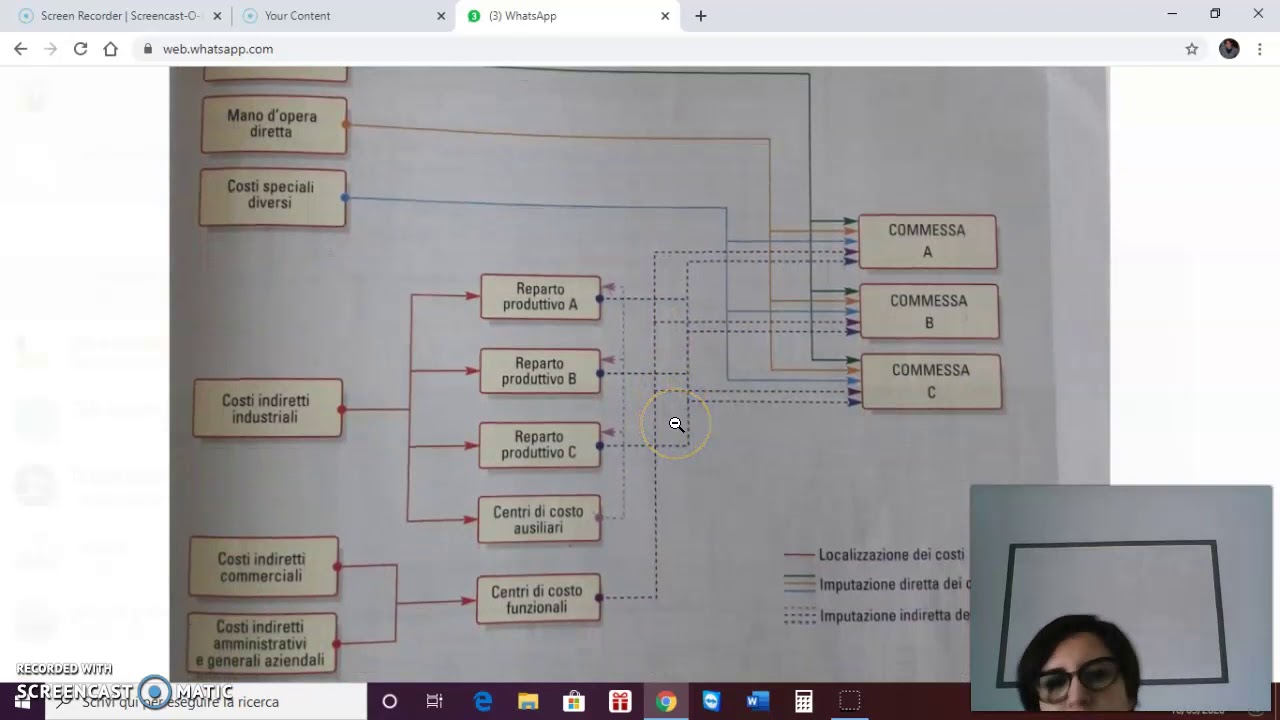Click the "COMMESSA B" box
Viewport: 1280px width, 720px height.
[x=929, y=311]
